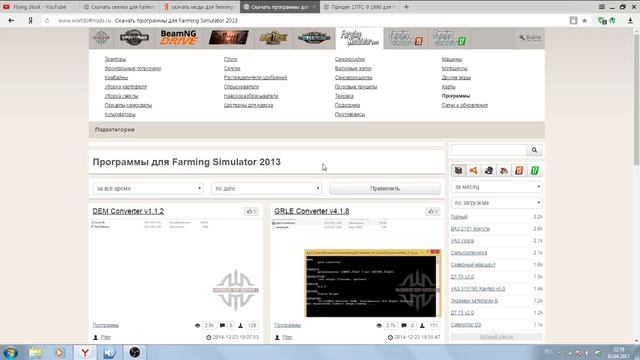Open the browser downloads arrow icon
640x360 pixels.
point(630,20)
